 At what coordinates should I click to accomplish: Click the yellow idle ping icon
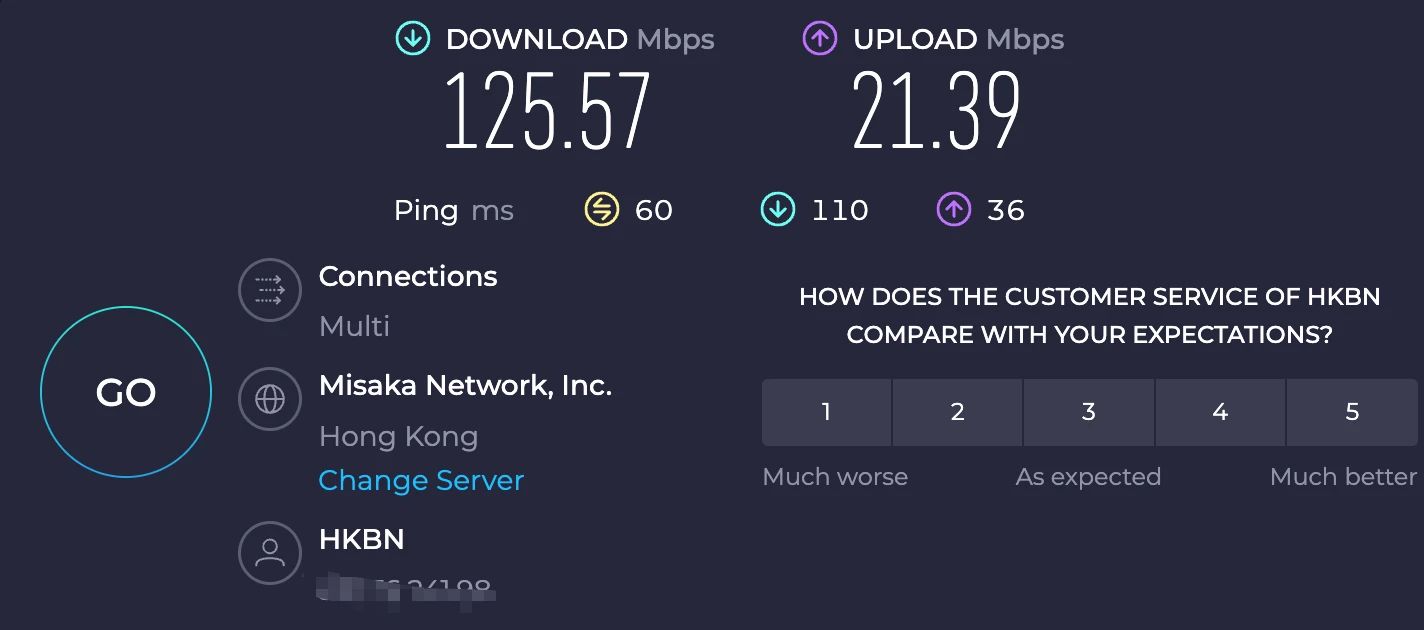pos(601,210)
